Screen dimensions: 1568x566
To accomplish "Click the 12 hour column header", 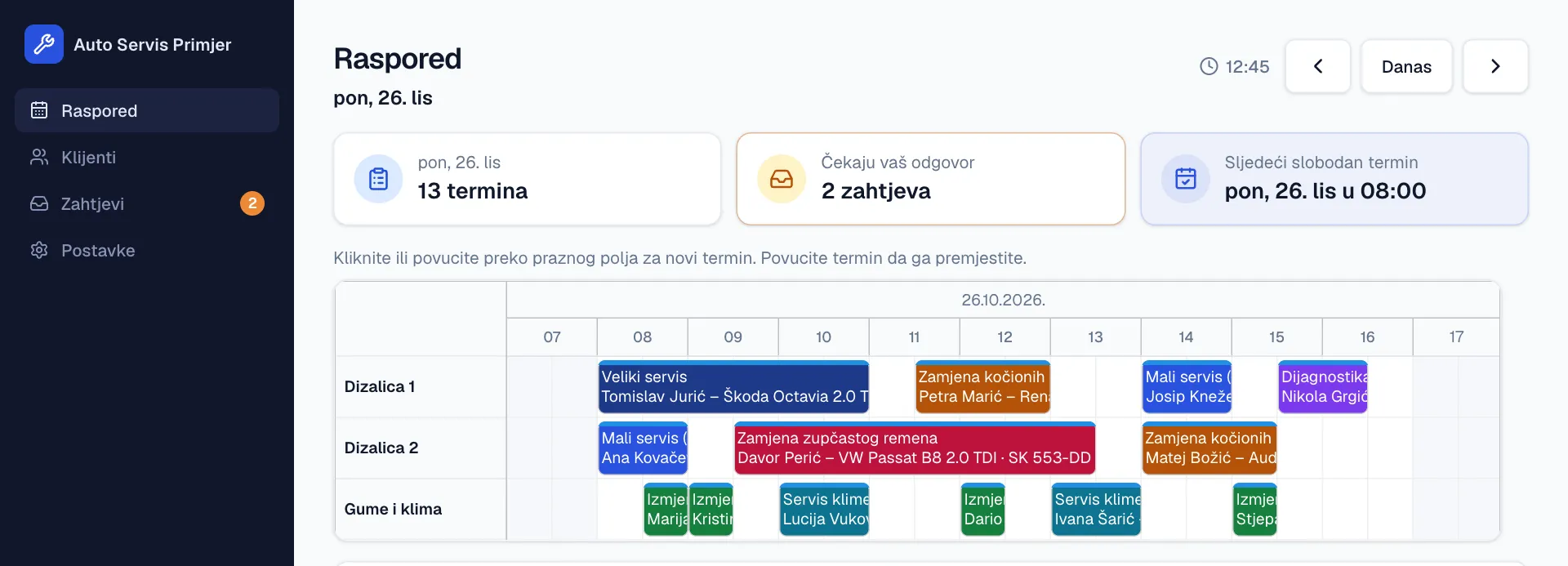I will tap(1005, 336).
